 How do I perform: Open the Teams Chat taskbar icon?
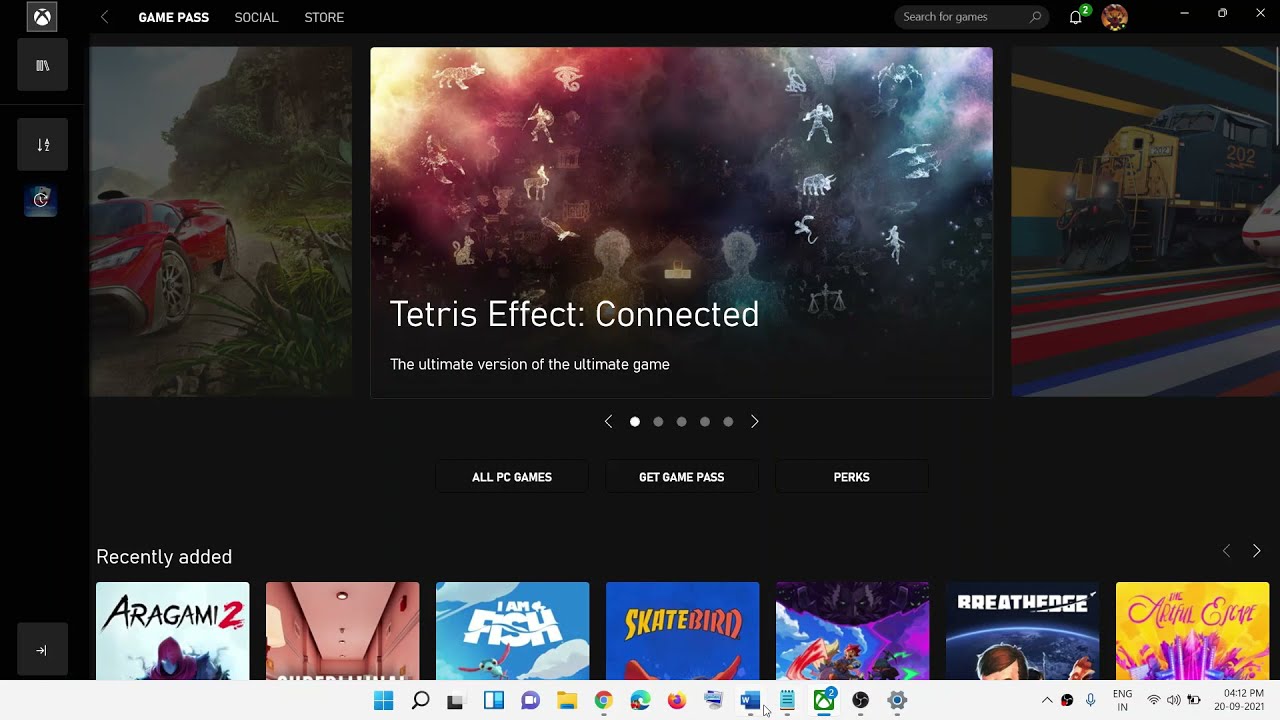tap(530, 701)
